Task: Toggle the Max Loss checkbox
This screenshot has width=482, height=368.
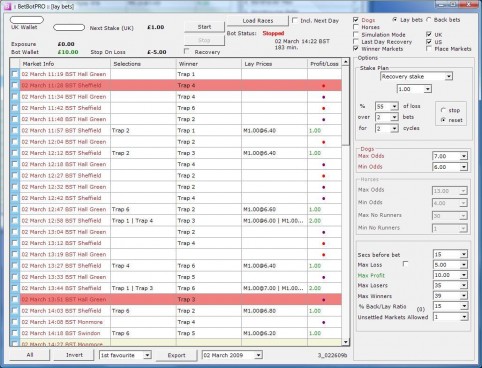Action: tap(405, 264)
